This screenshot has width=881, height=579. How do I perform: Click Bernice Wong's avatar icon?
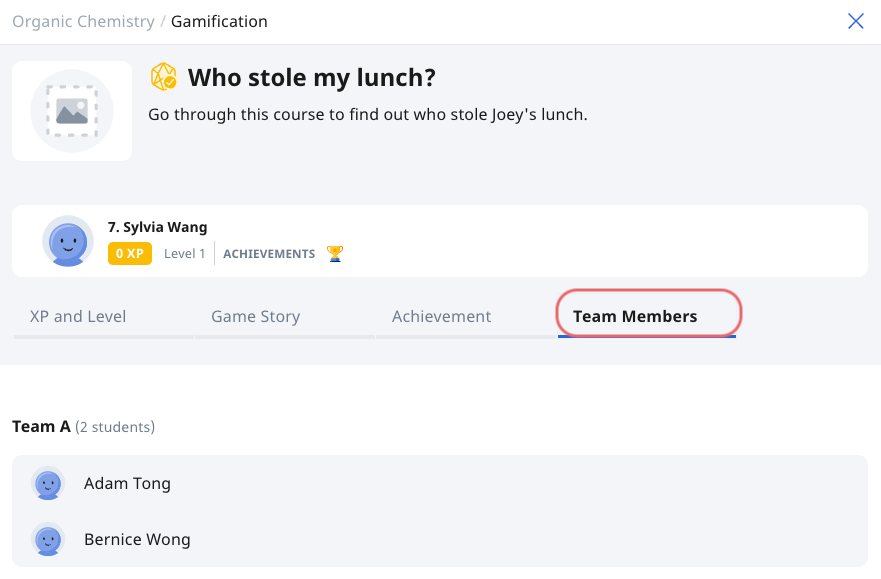(x=48, y=539)
